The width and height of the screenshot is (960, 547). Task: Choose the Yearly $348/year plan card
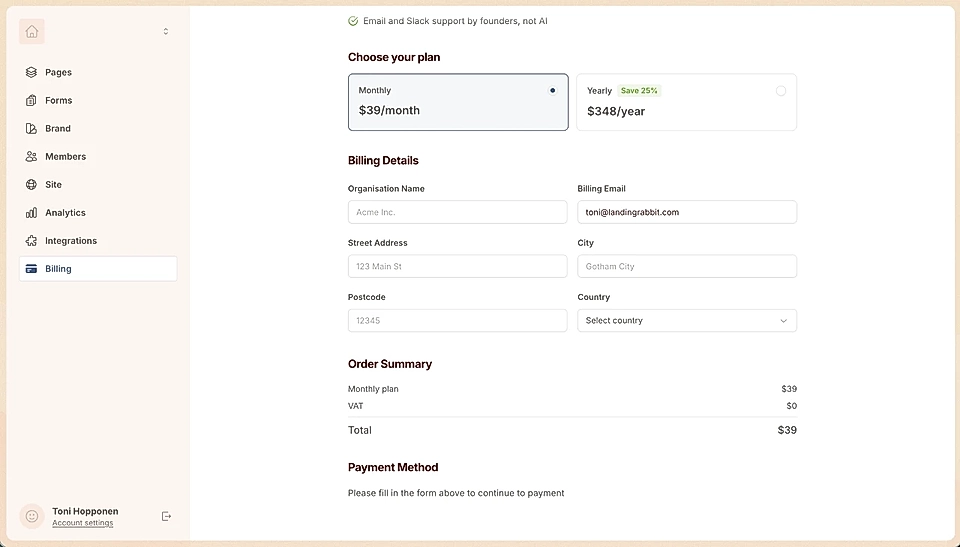coord(686,102)
